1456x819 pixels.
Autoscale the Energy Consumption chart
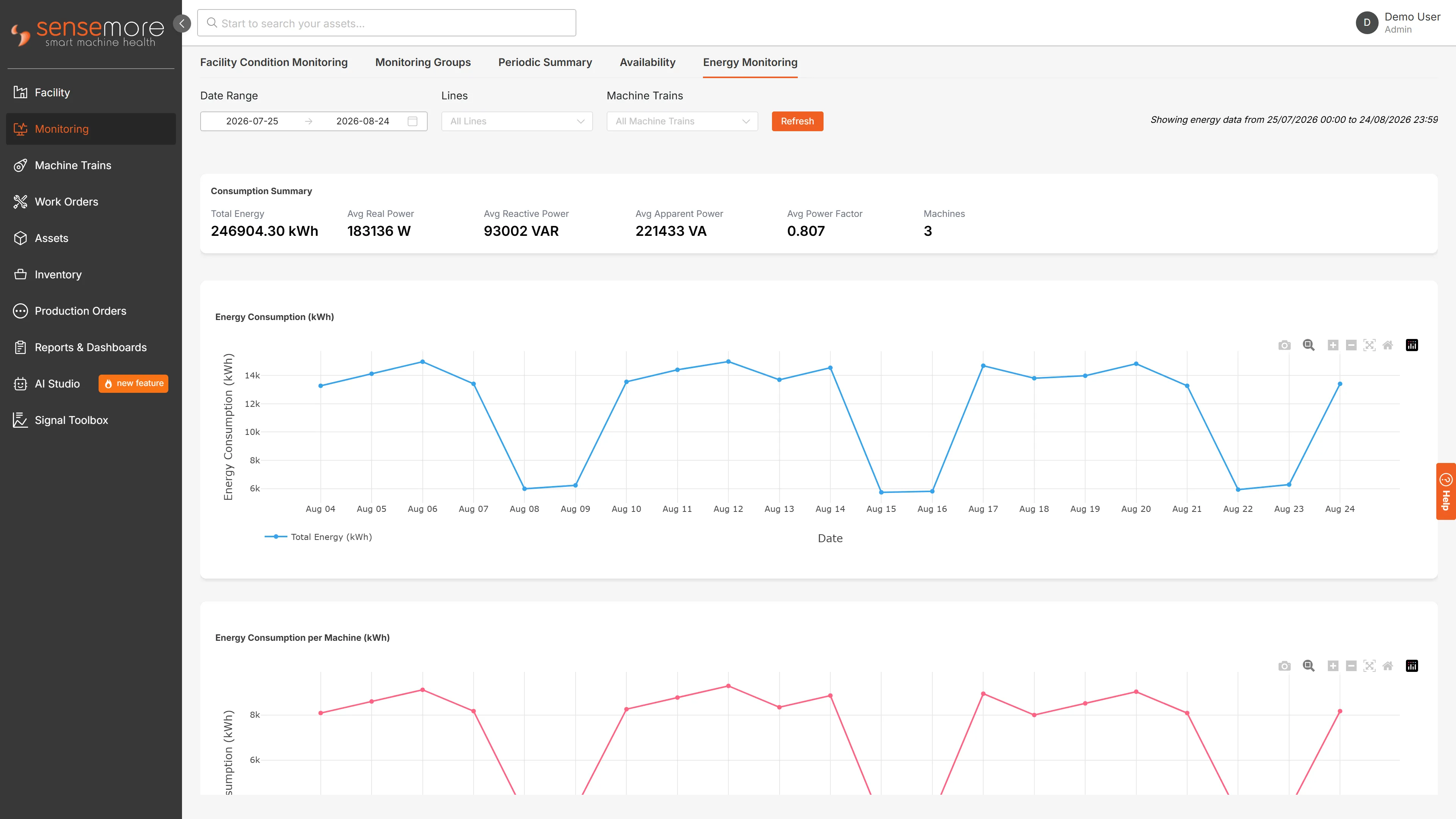[x=1369, y=345]
